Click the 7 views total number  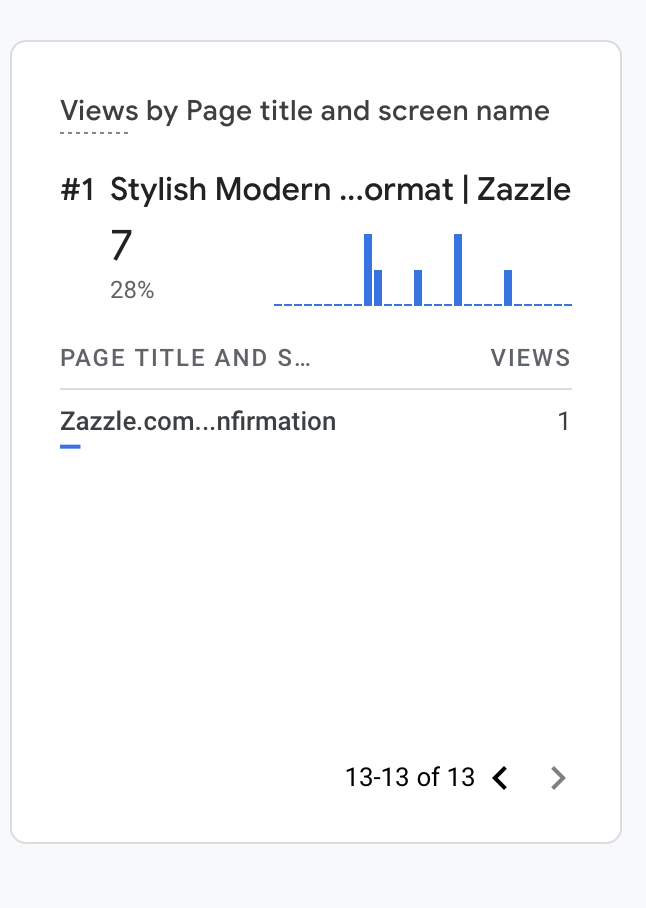pyautogui.click(x=121, y=245)
